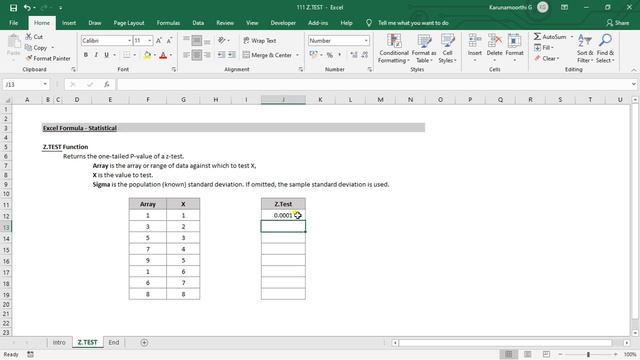Open the borders dropdown
Viewport: 640px width, 360px height.
point(134,55)
